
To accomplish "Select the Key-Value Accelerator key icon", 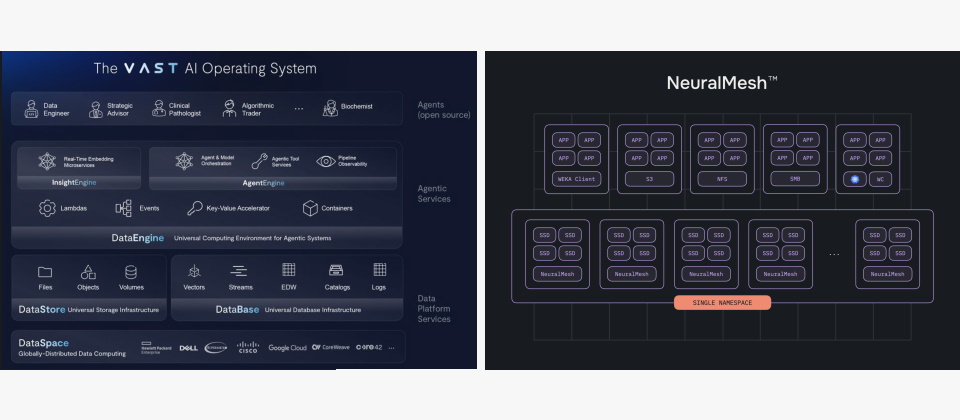I will coord(195,208).
